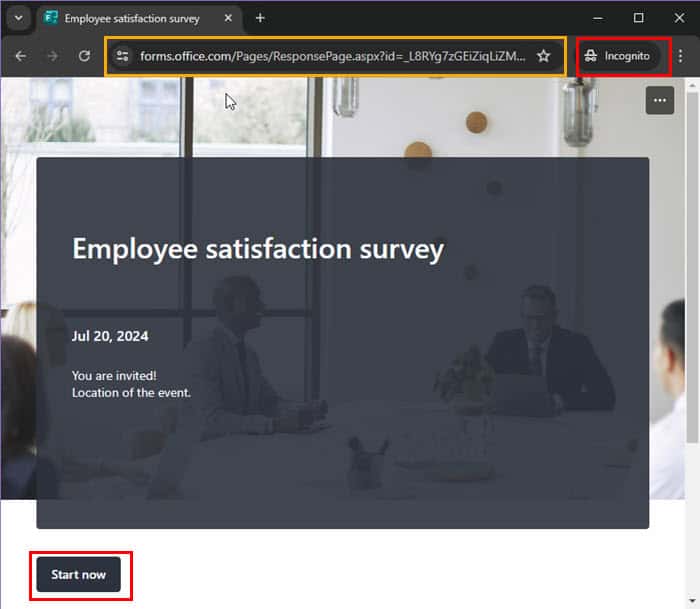
Task: Click the scrollbar down arrow
Action: (692, 601)
